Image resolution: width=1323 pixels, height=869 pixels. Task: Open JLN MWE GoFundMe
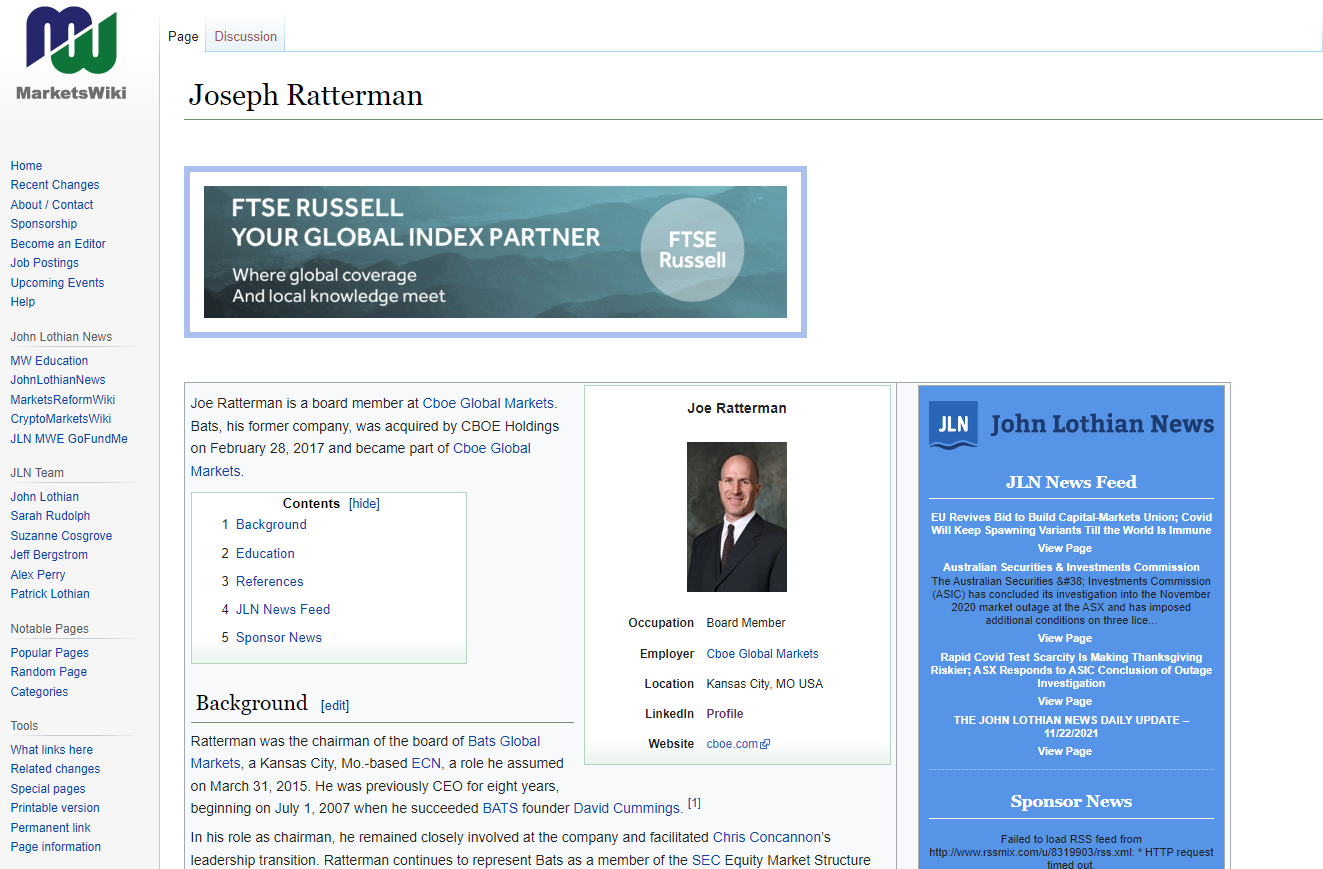(x=69, y=439)
